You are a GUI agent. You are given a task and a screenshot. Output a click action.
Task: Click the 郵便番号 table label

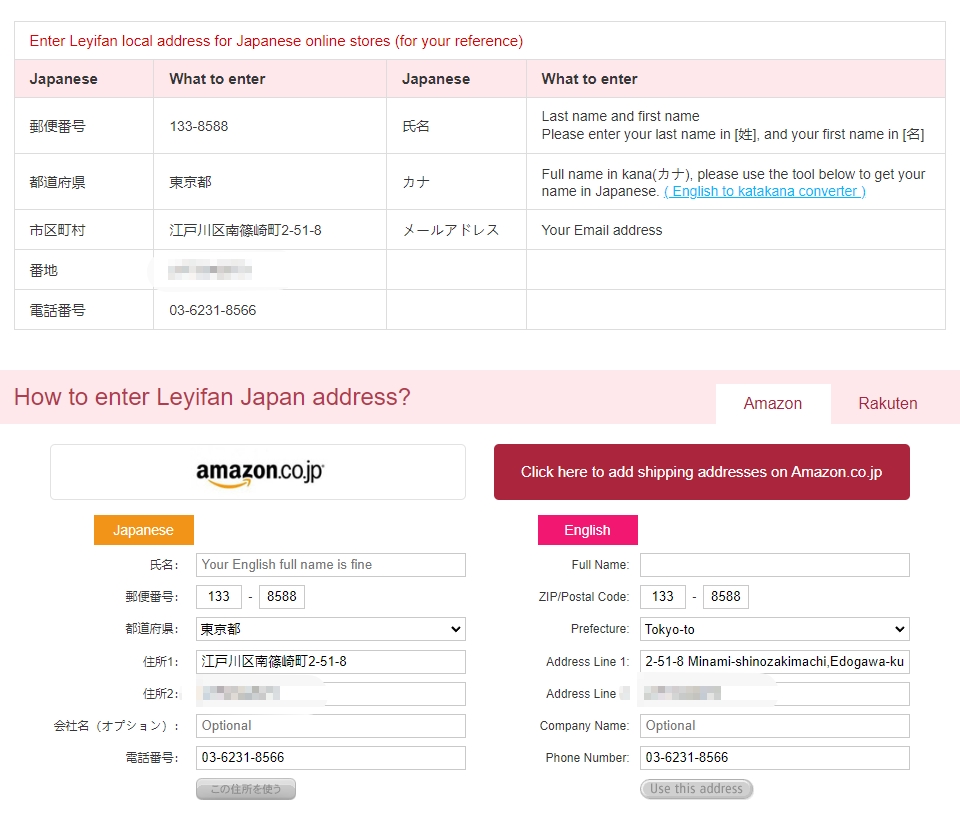[58, 126]
